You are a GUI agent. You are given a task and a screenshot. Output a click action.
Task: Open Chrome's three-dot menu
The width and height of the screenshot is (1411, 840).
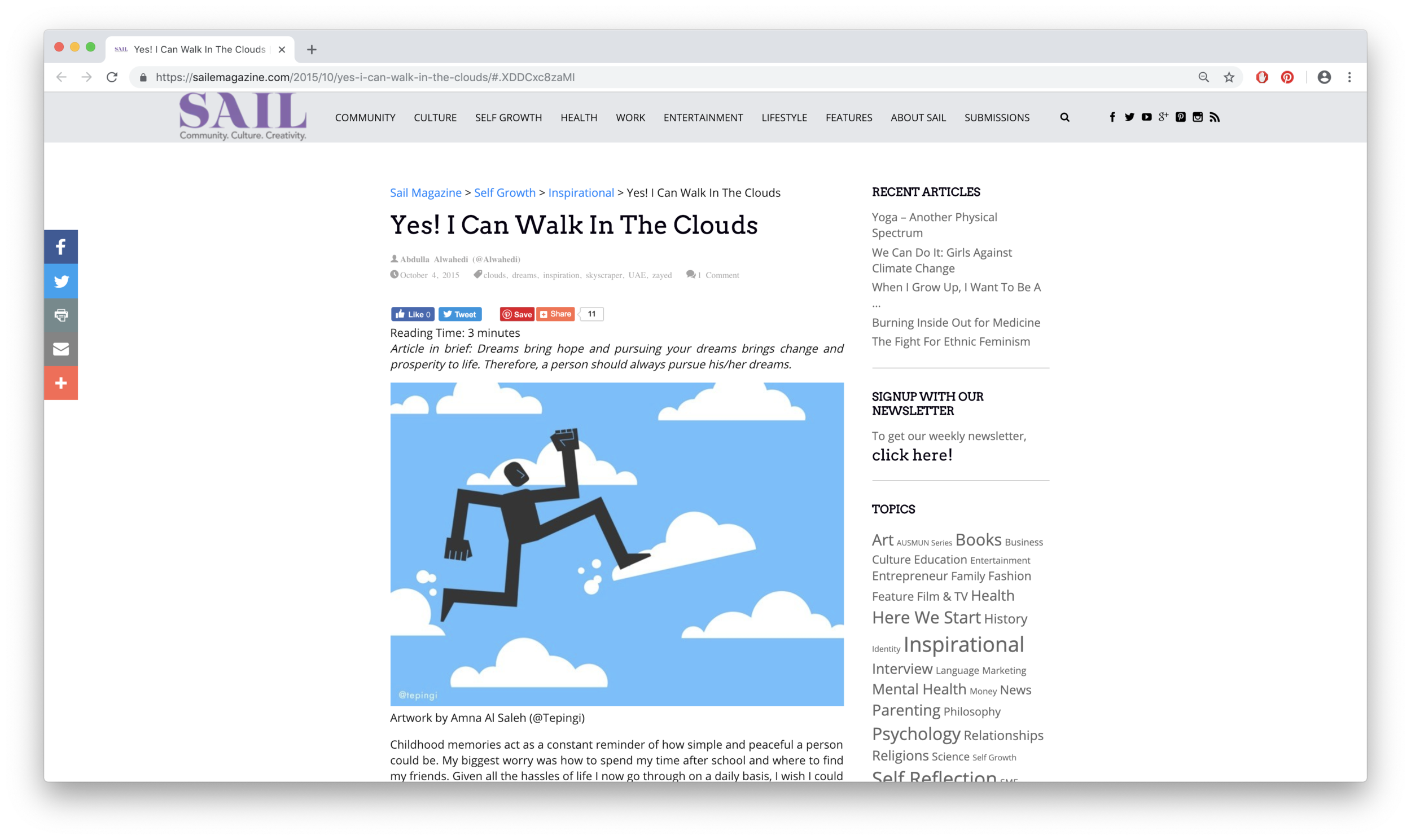point(1349,77)
